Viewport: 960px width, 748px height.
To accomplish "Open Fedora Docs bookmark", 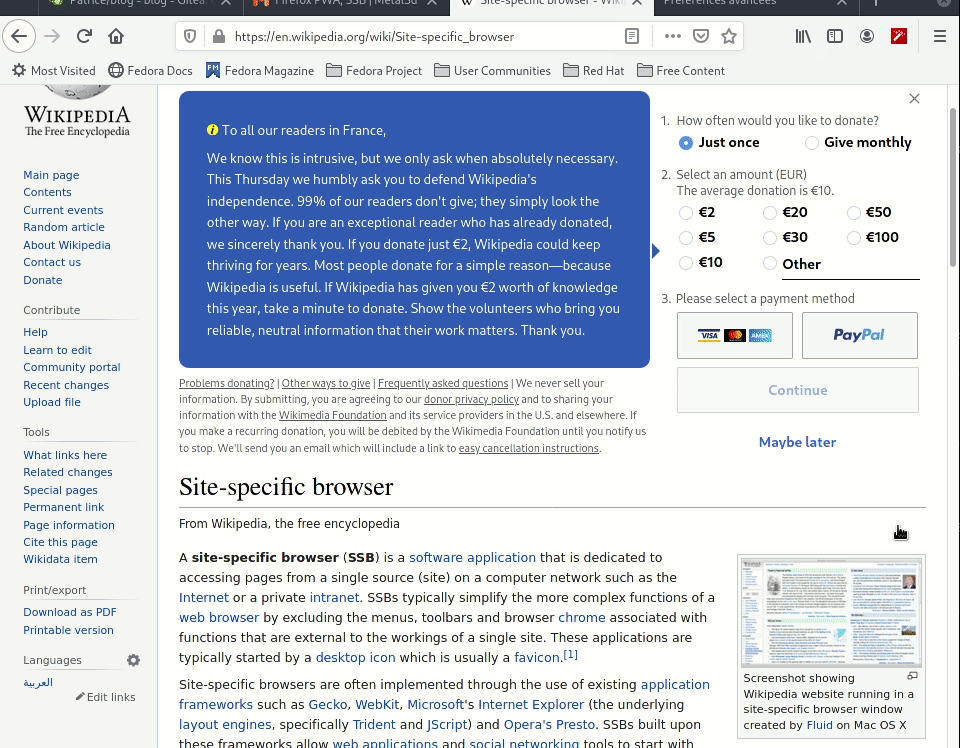I will [150, 71].
